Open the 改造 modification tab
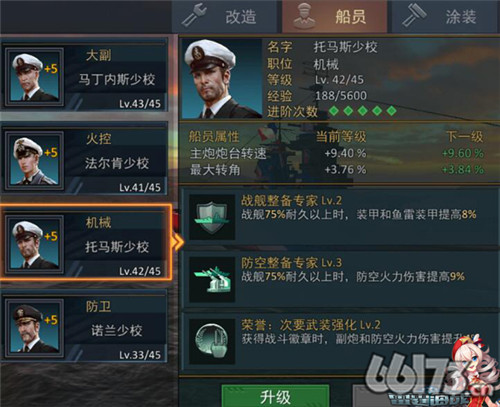 pos(225,16)
